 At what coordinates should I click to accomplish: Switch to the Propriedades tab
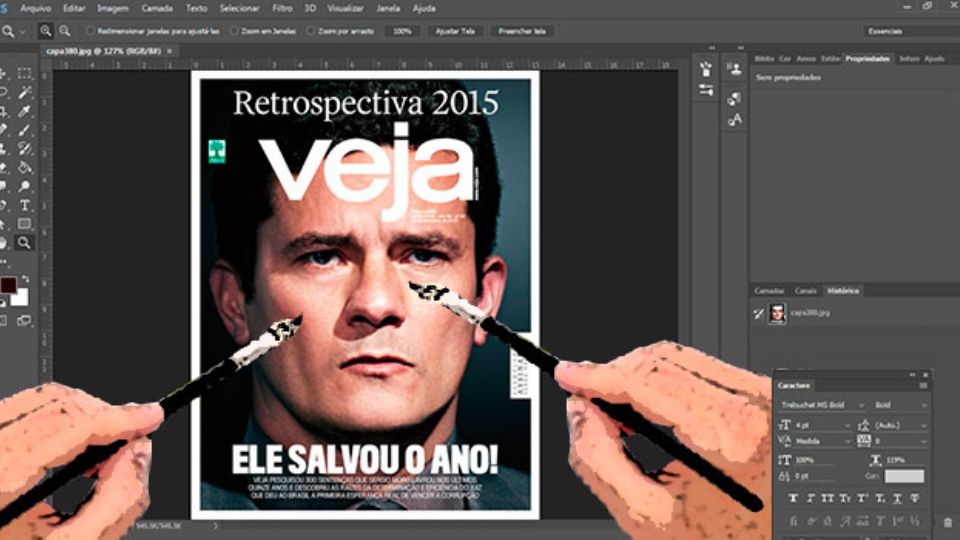click(x=867, y=59)
